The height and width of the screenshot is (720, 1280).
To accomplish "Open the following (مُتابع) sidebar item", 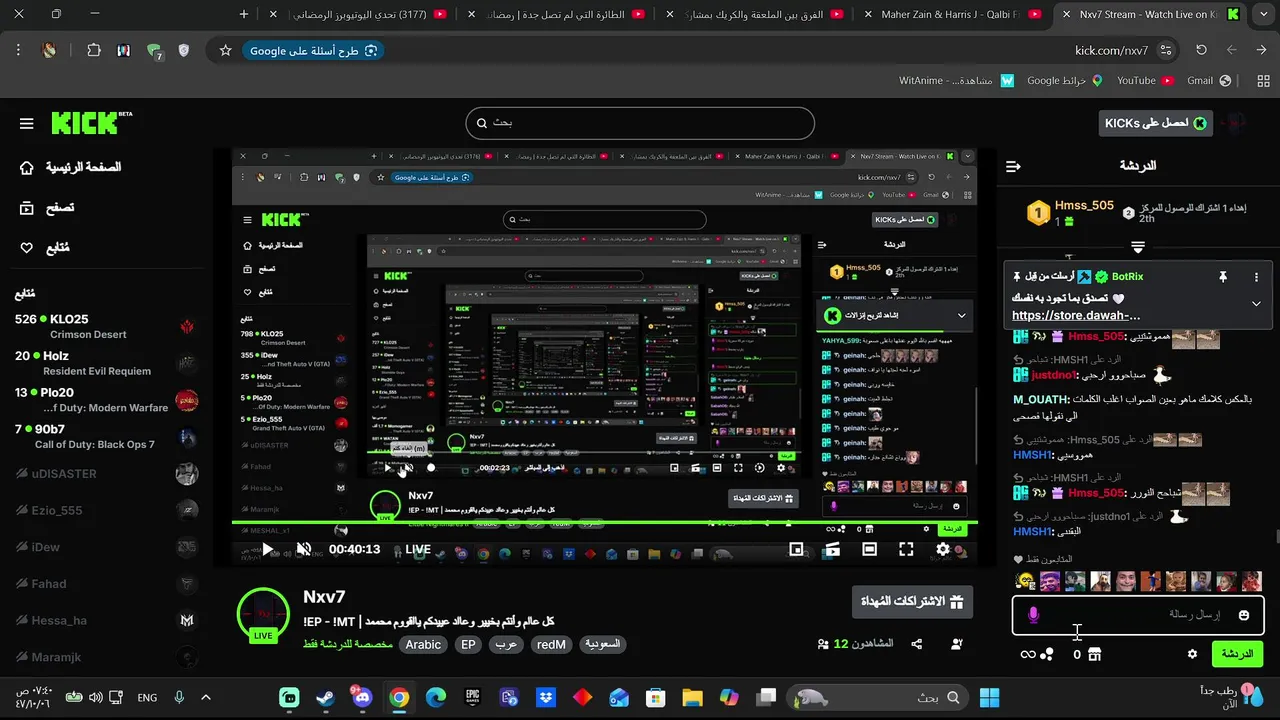I will pyautogui.click(x=46, y=248).
